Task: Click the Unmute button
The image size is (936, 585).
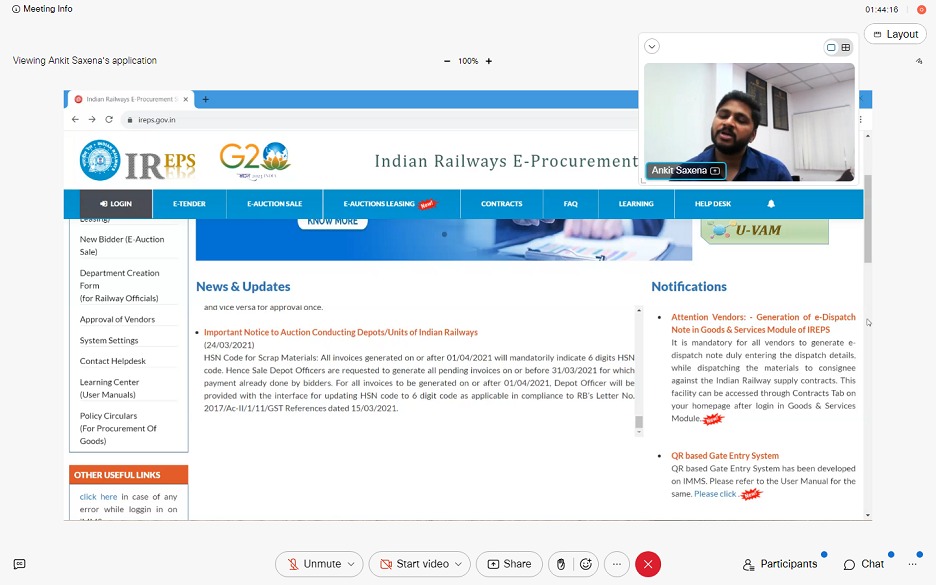Action: 314,564
